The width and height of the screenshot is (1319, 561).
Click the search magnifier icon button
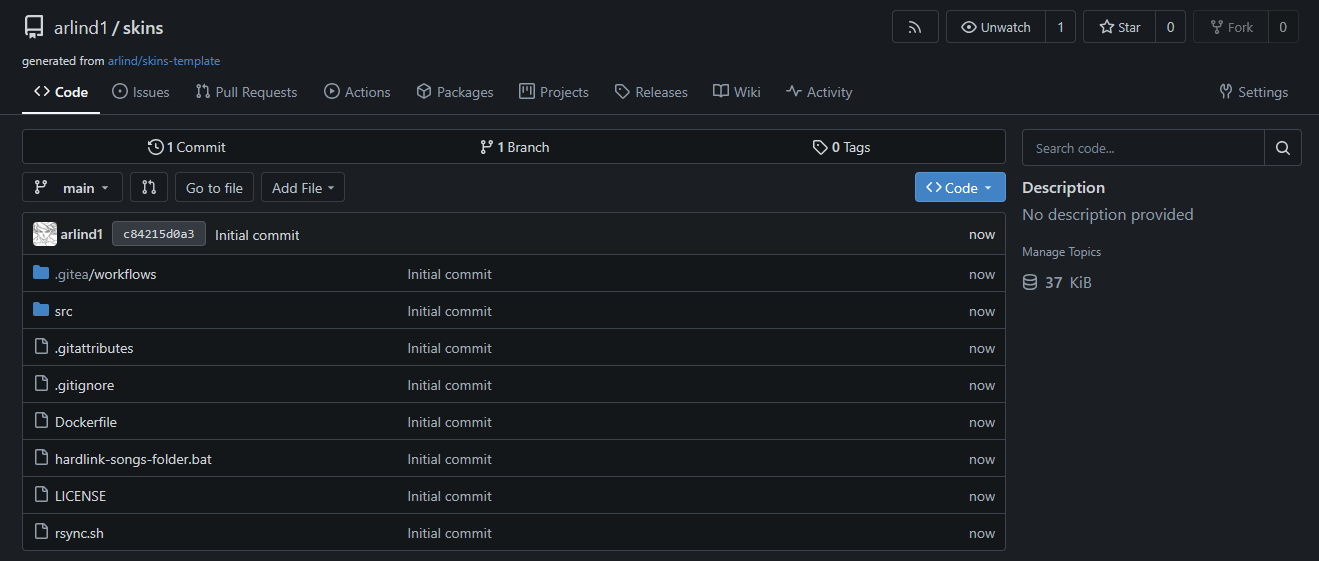1282,148
